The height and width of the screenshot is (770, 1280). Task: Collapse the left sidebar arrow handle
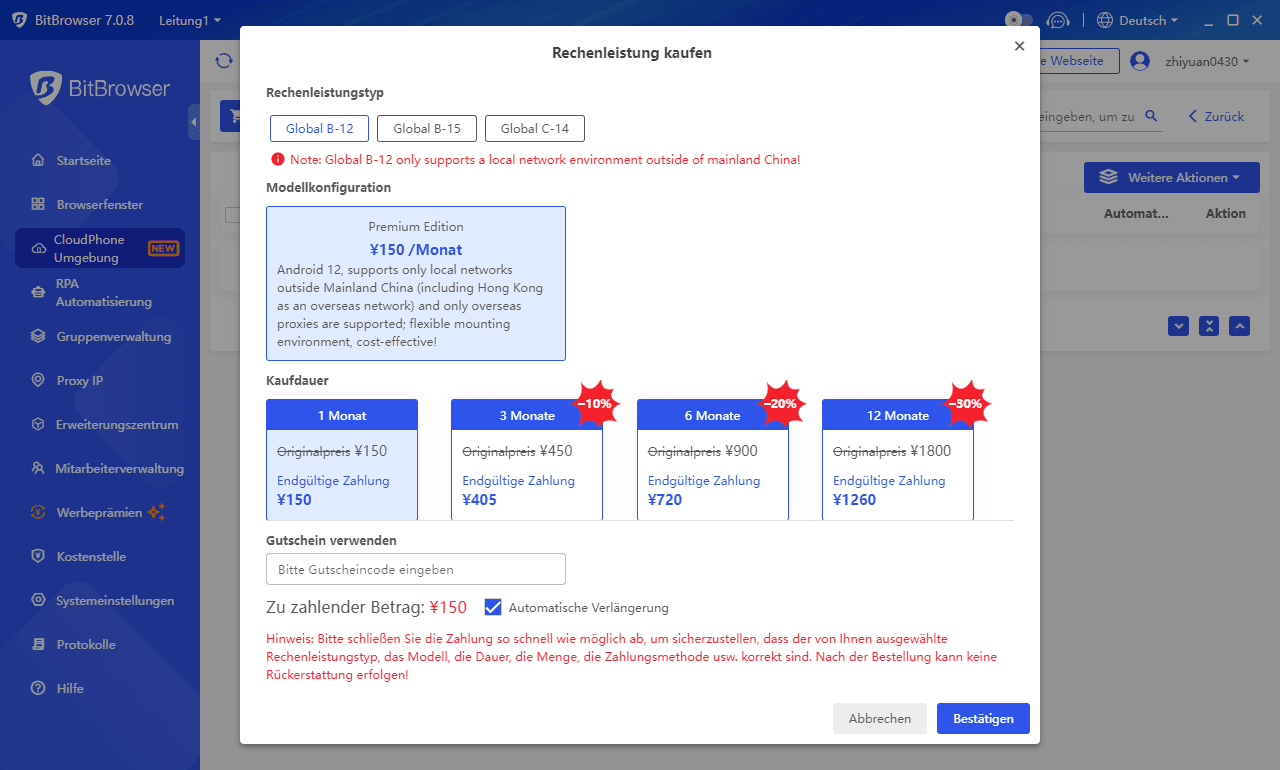(193, 121)
